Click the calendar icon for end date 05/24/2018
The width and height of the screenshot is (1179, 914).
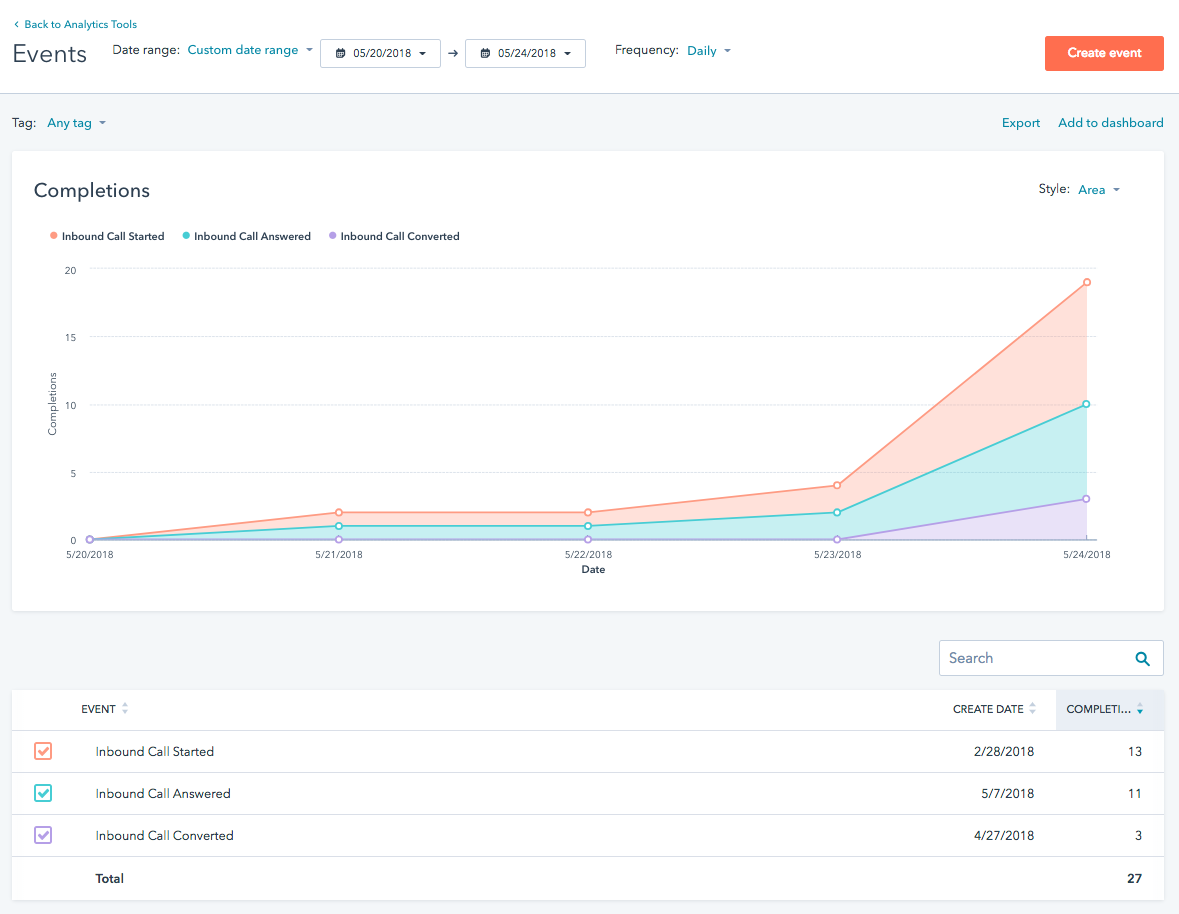[485, 53]
